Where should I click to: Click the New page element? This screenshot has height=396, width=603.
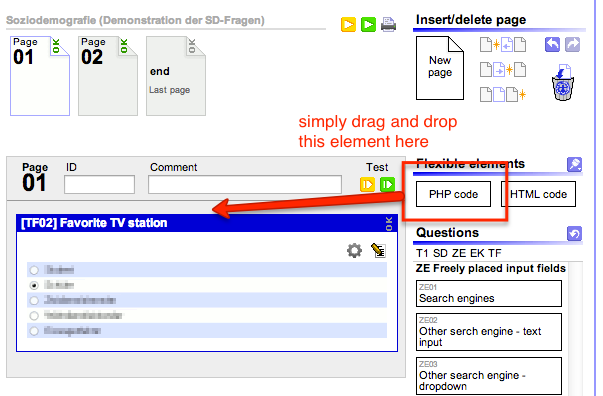click(440, 68)
